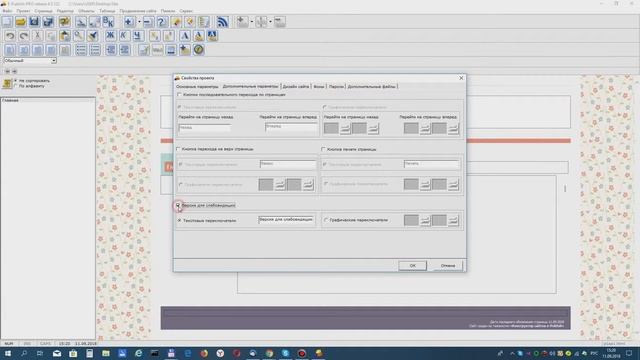Switch to 'Пароли' tab
The image size is (640, 360).
pos(336,87)
